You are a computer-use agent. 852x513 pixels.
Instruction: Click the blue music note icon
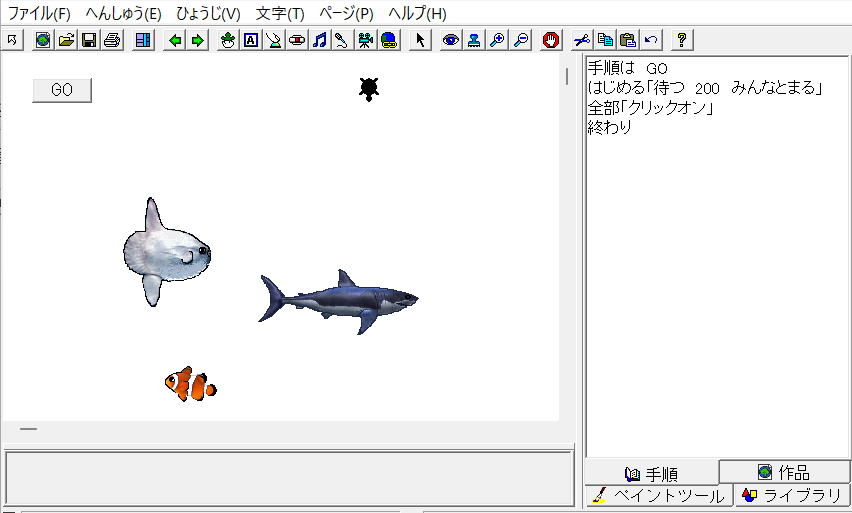pyautogui.click(x=320, y=40)
